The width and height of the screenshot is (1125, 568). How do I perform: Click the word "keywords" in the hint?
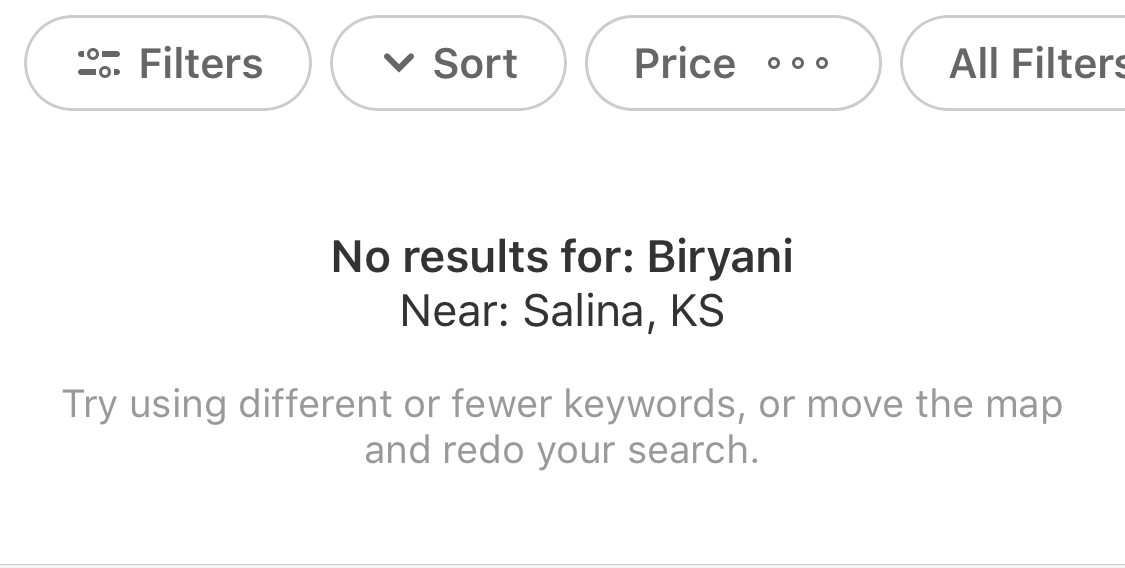click(x=650, y=404)
